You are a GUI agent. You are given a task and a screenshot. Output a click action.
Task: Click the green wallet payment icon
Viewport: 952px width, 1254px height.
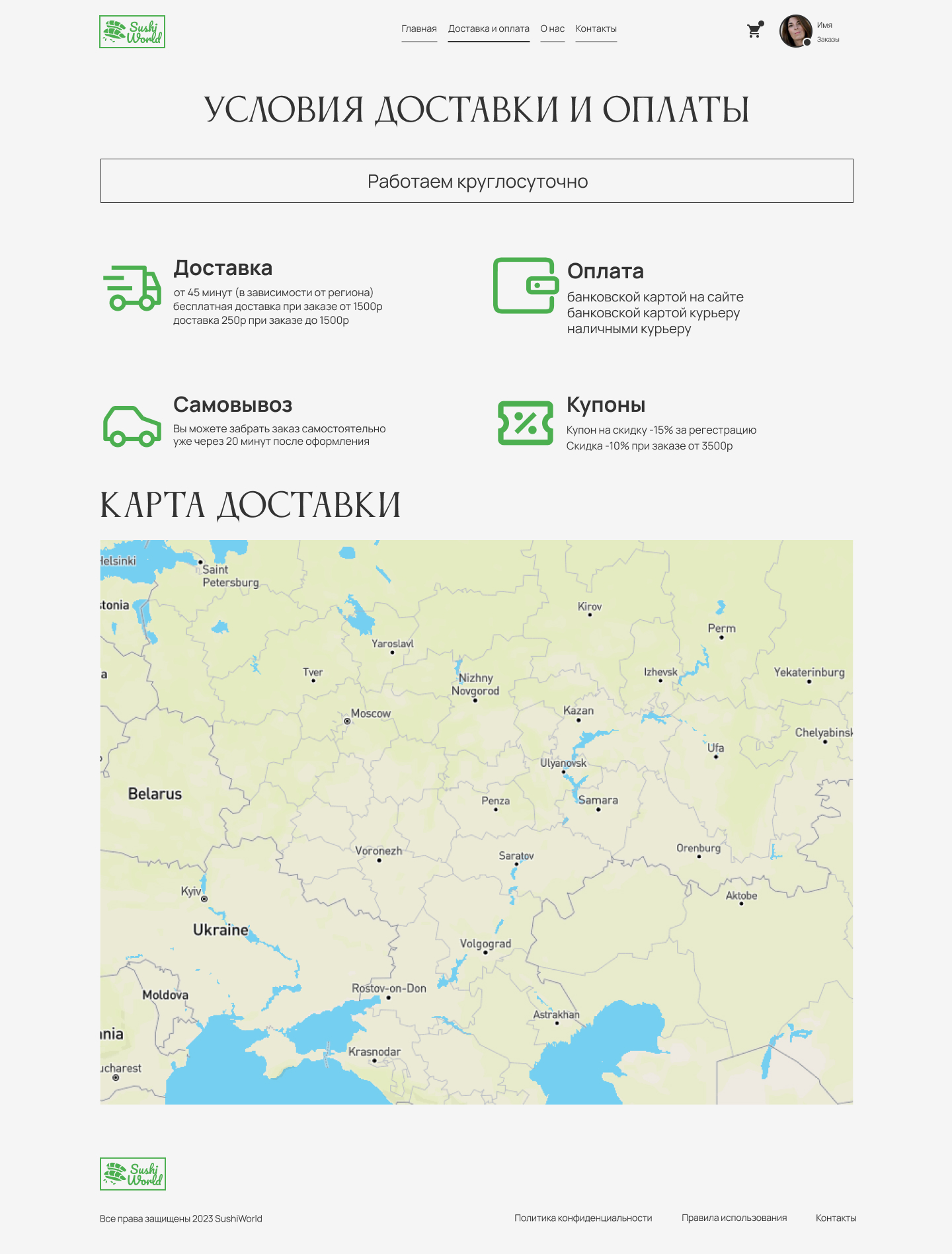point(526,286)
